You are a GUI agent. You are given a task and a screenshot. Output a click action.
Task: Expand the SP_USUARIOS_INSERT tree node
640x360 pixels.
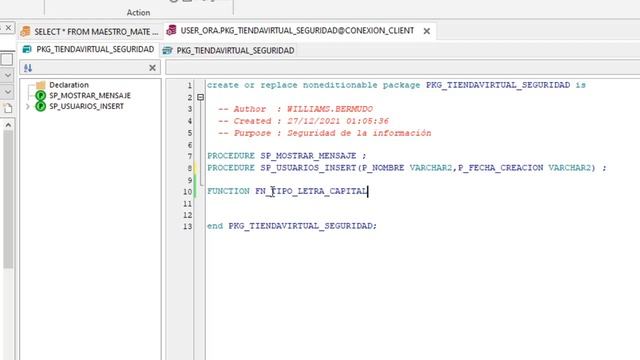point(27,107)
